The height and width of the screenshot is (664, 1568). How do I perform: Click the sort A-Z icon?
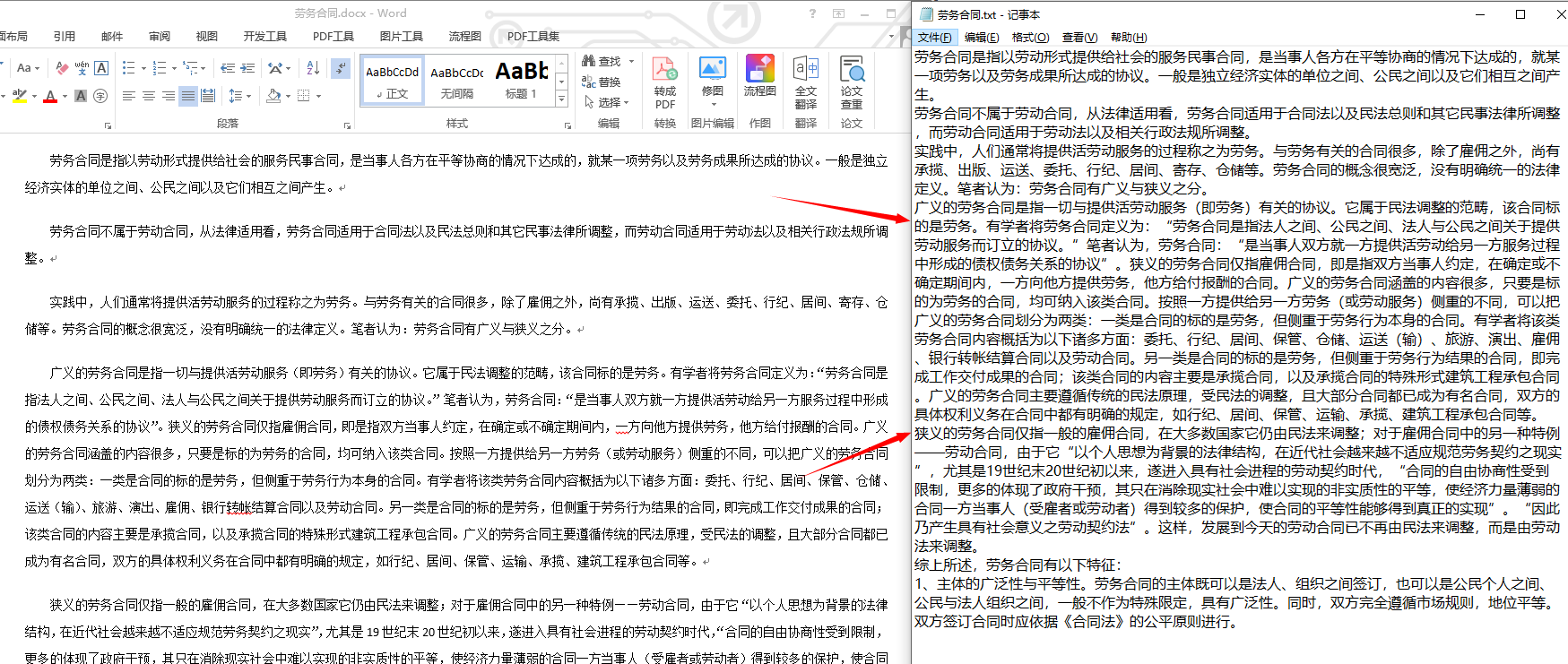[x=313, y=68]
